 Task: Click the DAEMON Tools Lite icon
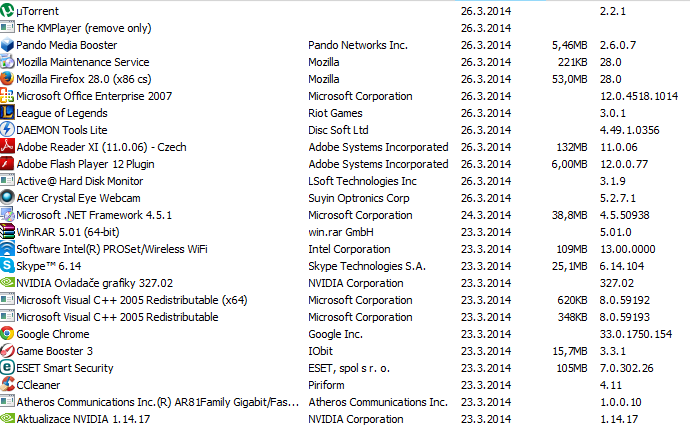(8, 130)
